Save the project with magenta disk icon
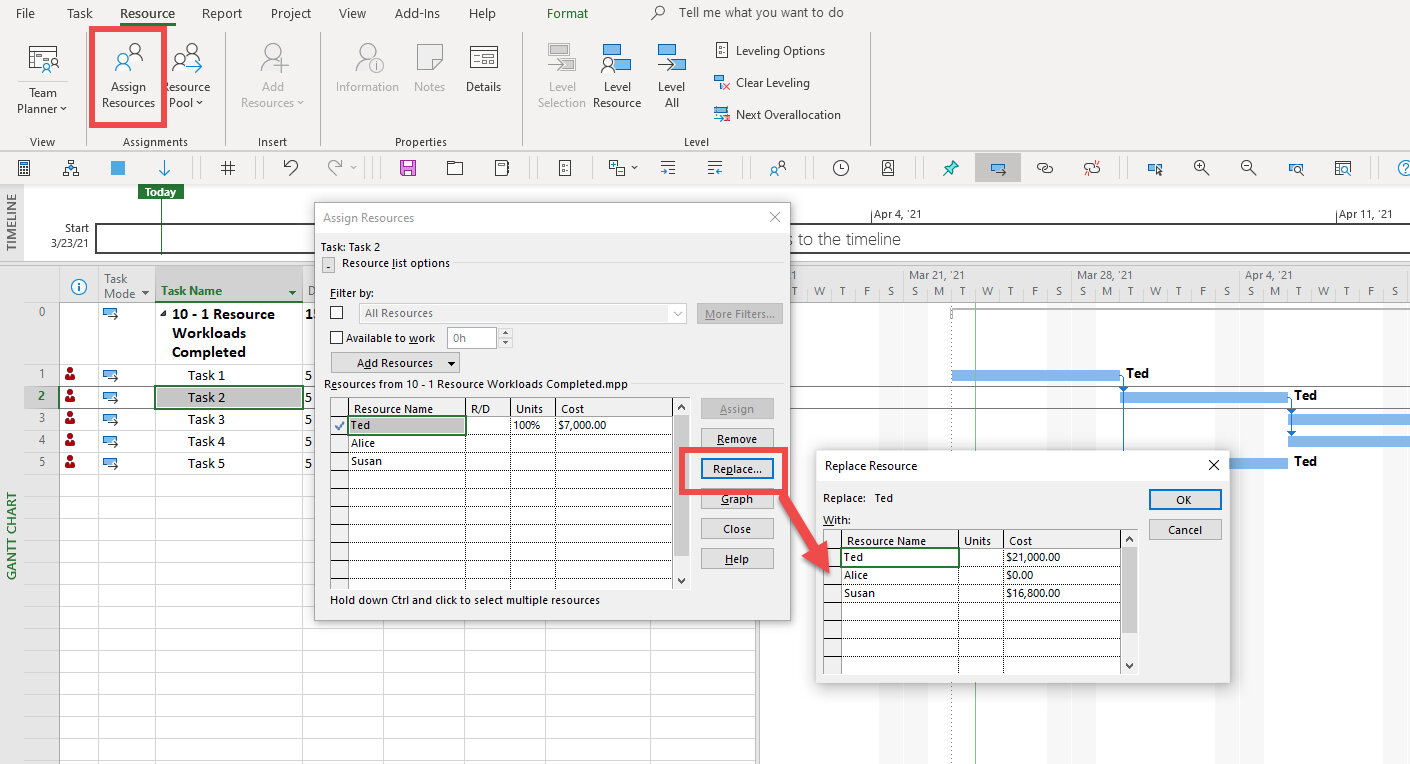This screenshot has height=764, width=1410. pos(407,168)
